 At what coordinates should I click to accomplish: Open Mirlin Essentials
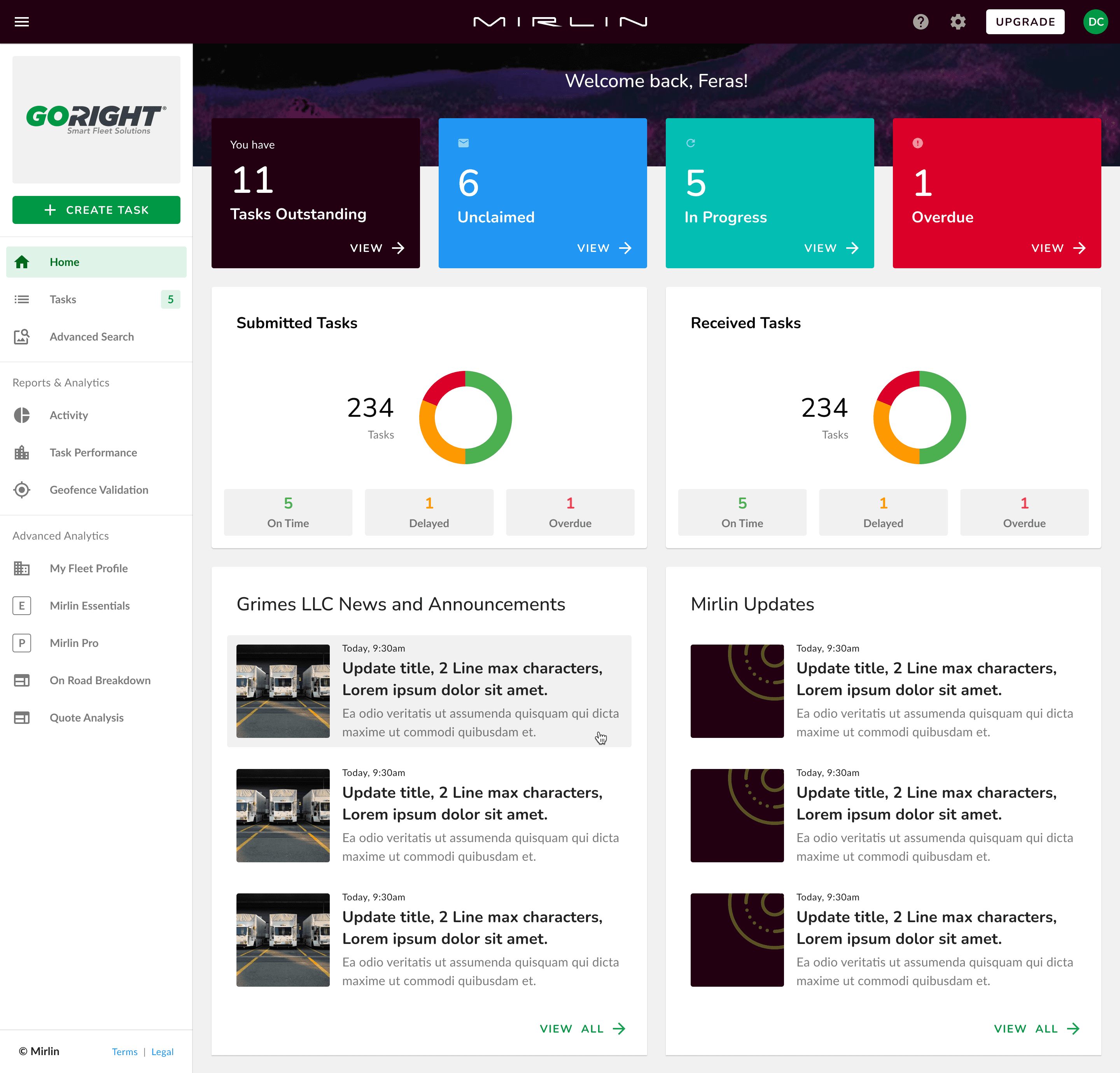tap(96, 606)
